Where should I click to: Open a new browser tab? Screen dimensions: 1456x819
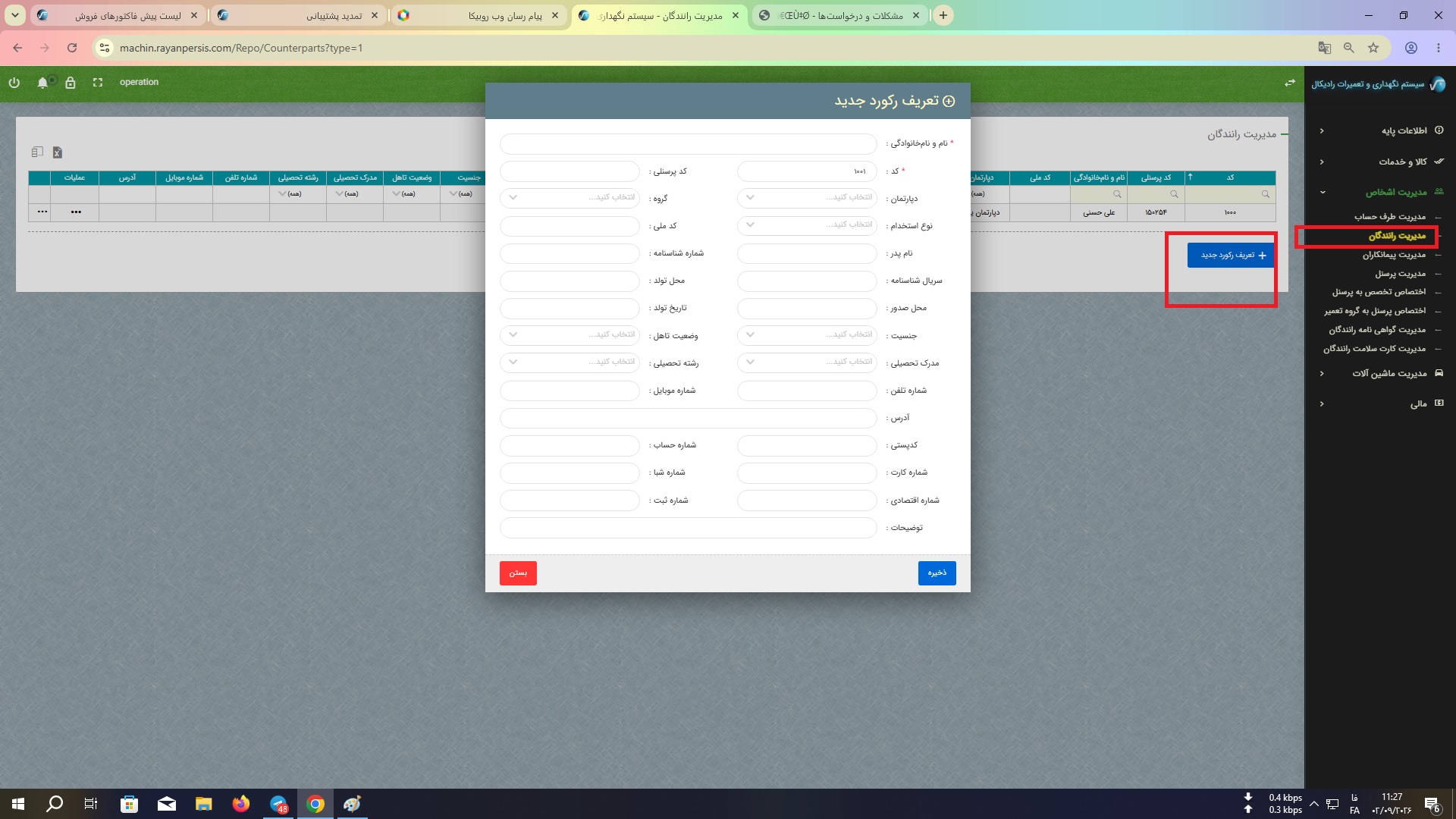click(943, 15)
